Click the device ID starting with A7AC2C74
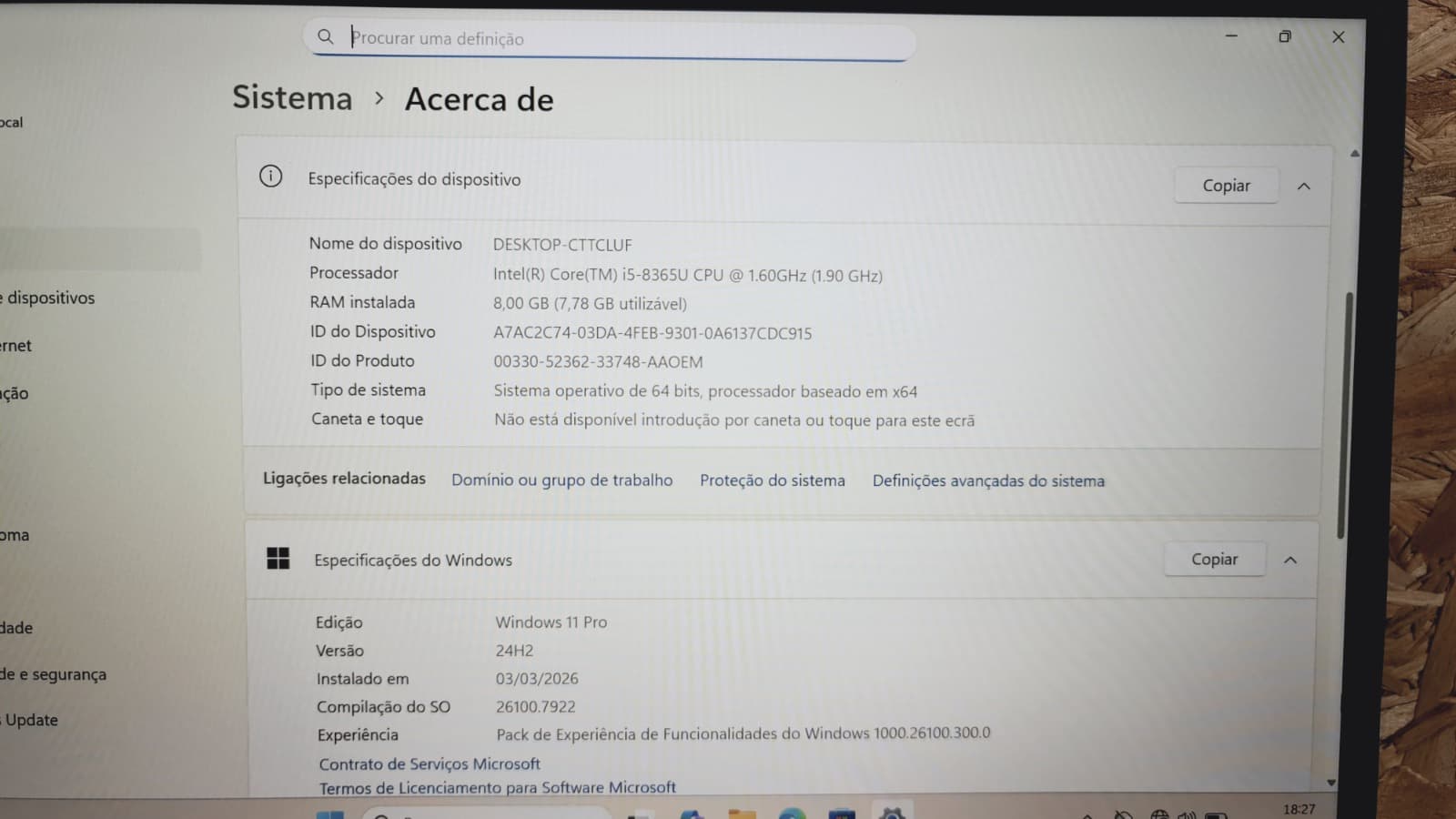The height and width of the screenshot is (819, 1456). 652,333
